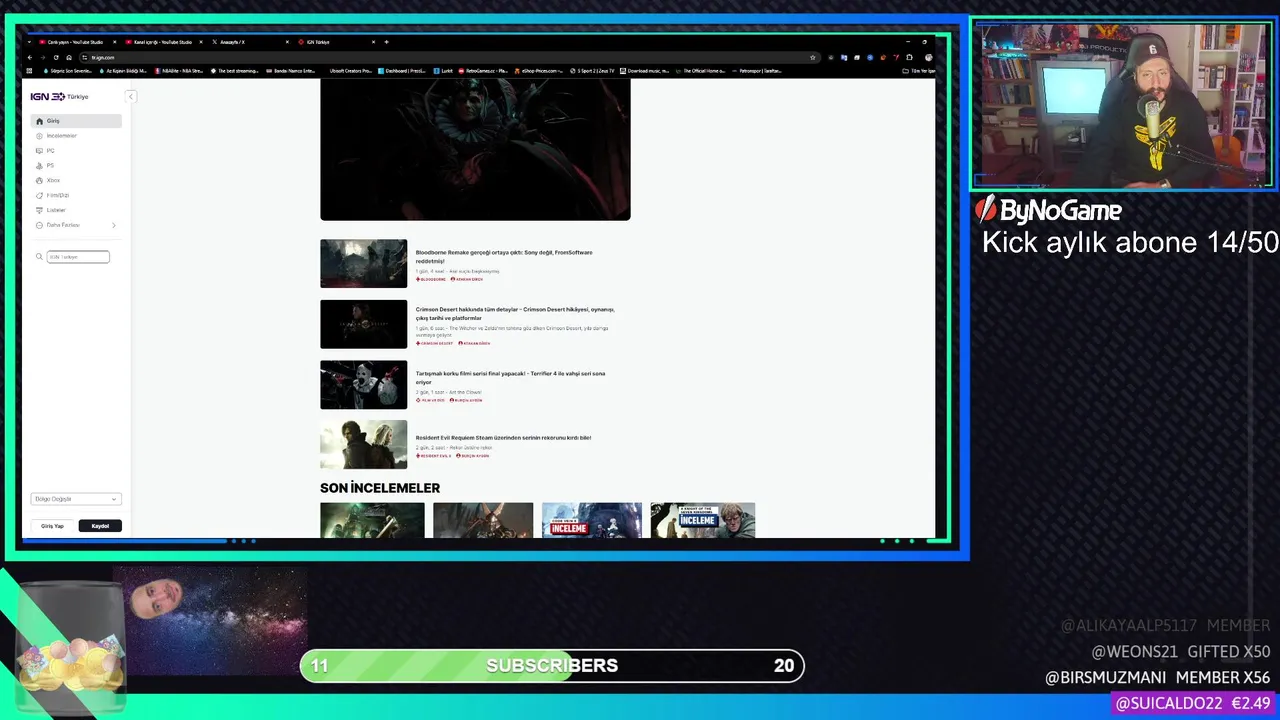Select the PC category in the sidebar
Viewport: 1280px width, 720px height.
pos(76,151)
